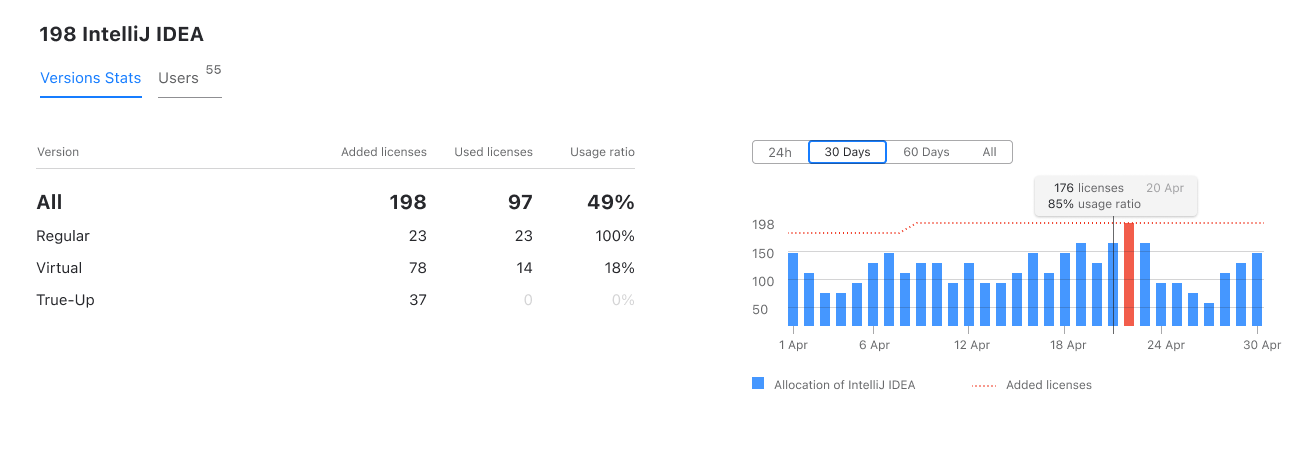Select the All time range
The width and height of the screenshot is (1309, 467).
pyautogui.click(x=989, y=152)
